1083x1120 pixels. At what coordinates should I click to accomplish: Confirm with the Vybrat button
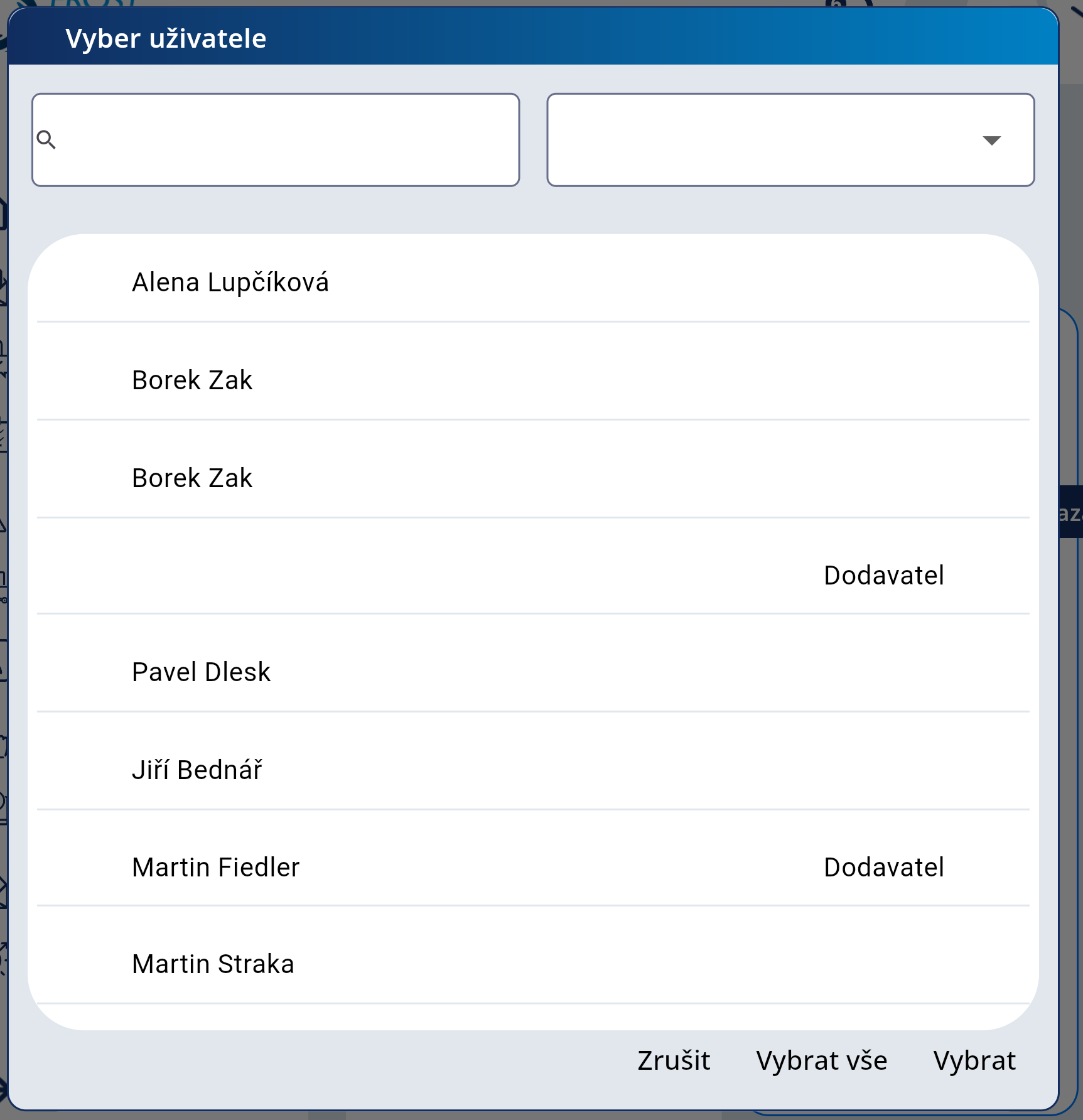tap(974, 1061)
